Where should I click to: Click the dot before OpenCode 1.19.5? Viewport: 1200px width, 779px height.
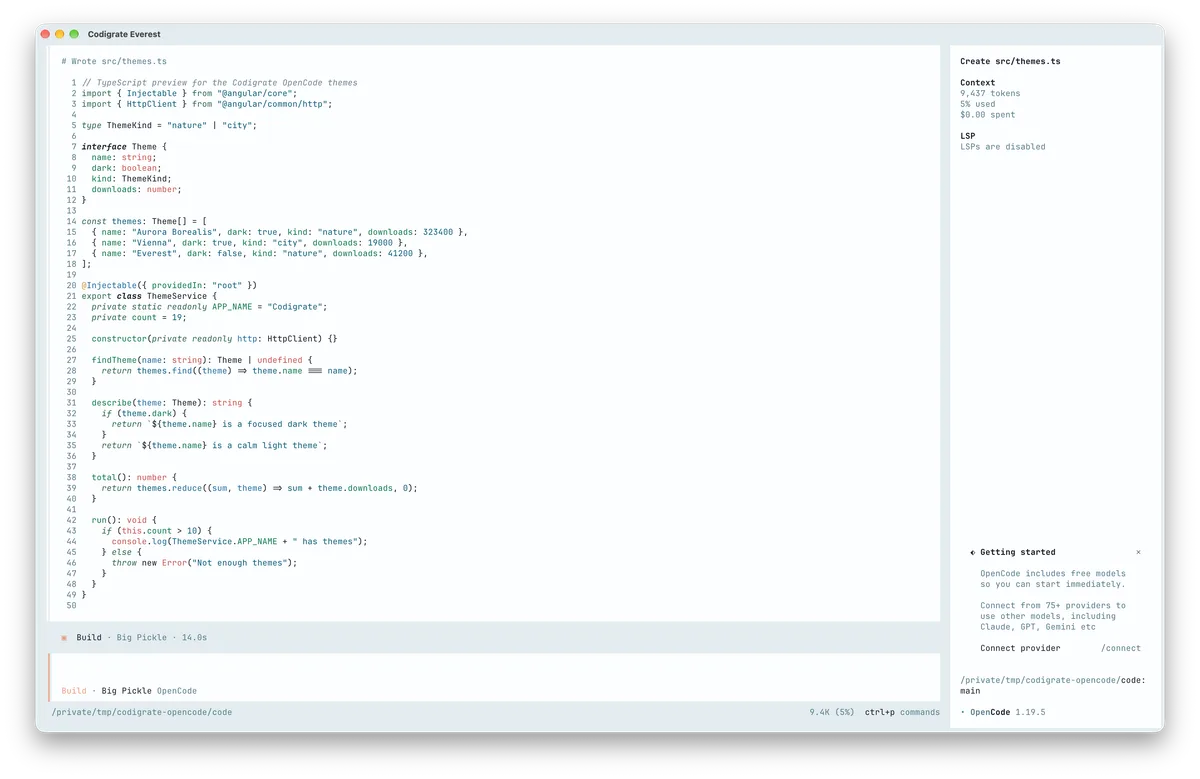coord(963,712)
